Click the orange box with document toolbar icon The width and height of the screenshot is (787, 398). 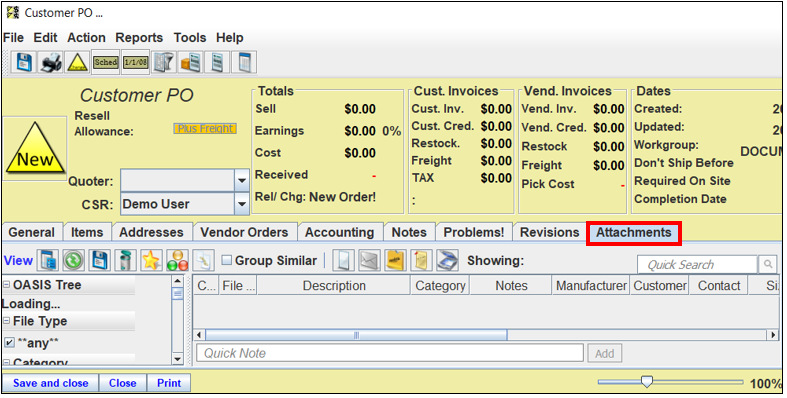(191, 63)
